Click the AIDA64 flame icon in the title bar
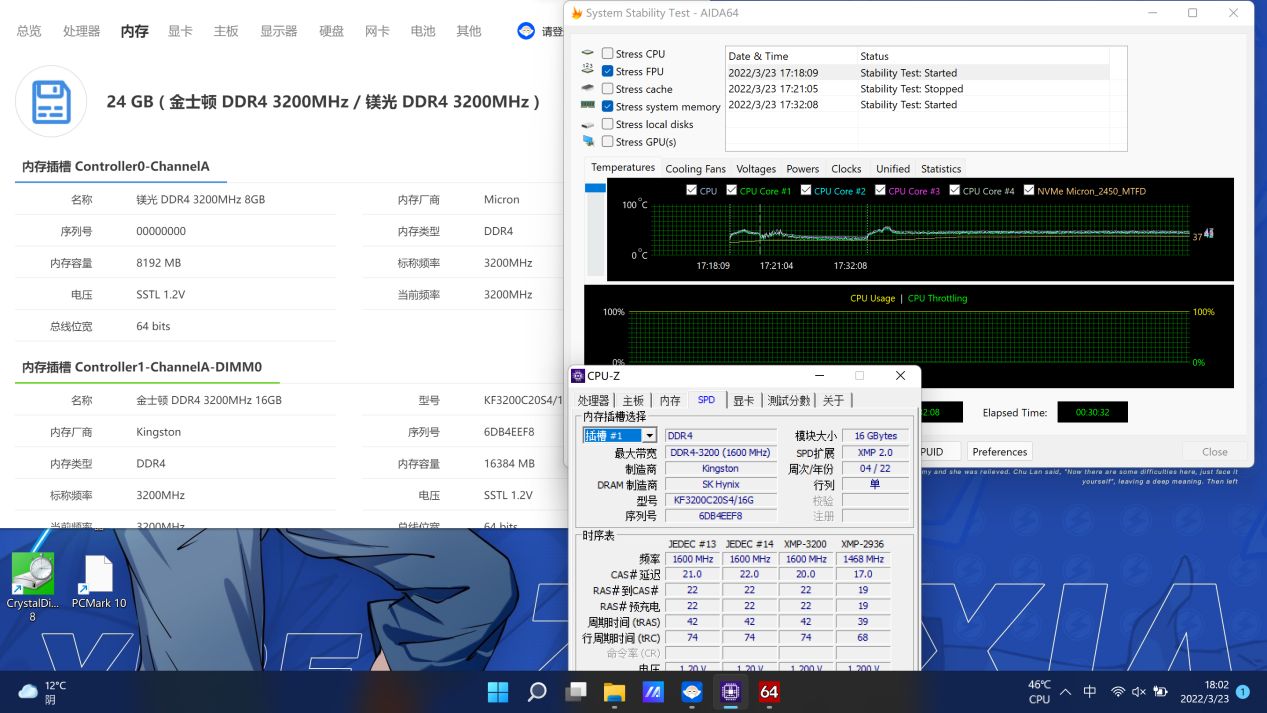The height and width of the screenshot is (713, 1267). point(577,13)
